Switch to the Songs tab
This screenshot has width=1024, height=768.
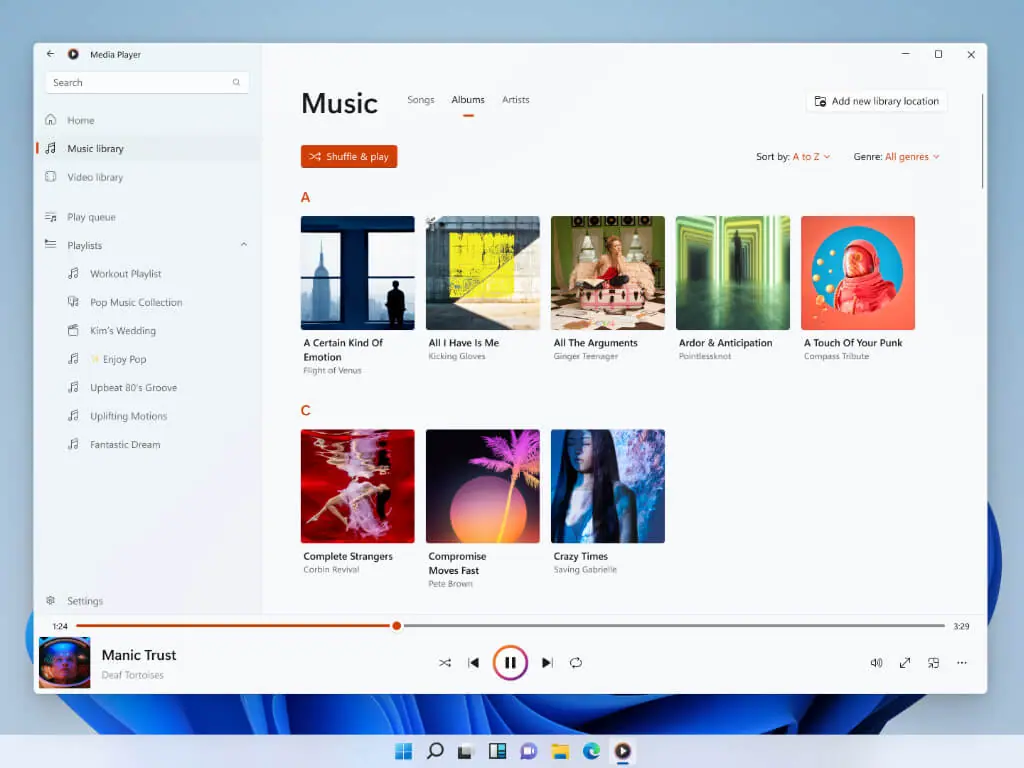pyautogui.click(x=421, y=100)
